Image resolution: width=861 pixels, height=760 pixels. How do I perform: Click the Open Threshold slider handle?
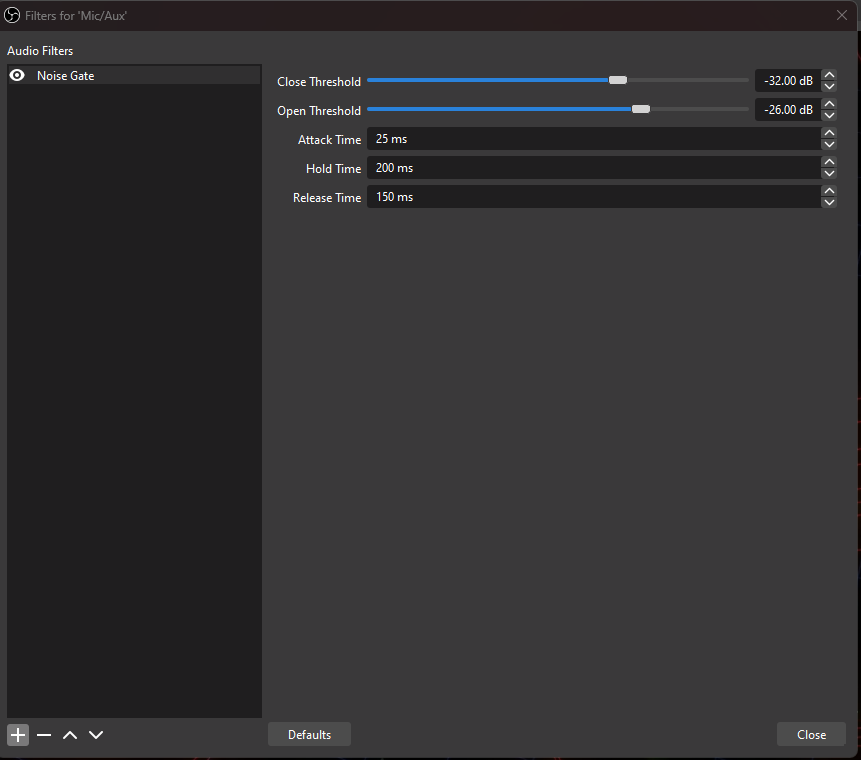point(640,109)
